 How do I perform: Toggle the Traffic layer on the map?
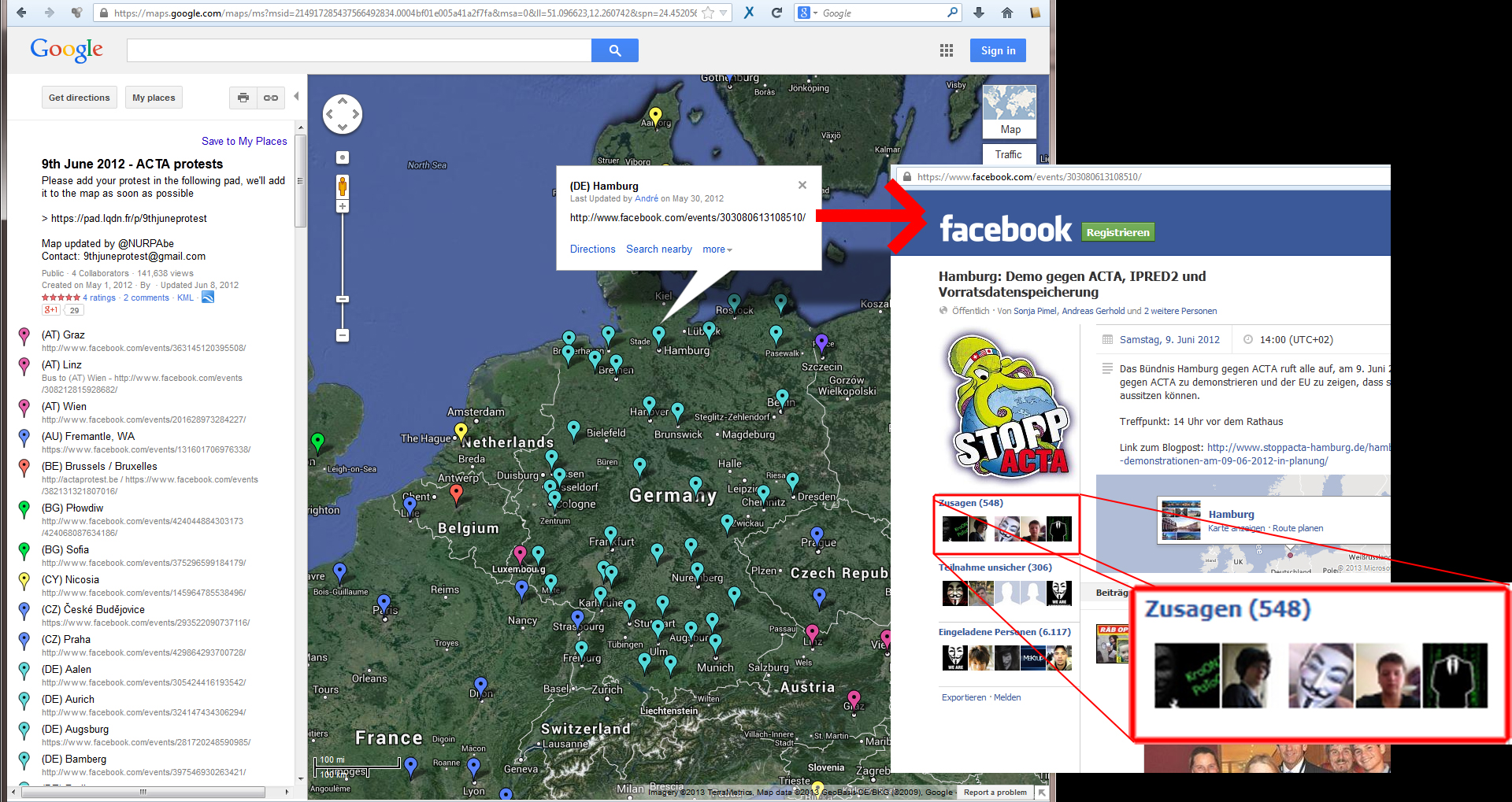click(x=1009, y=154)
